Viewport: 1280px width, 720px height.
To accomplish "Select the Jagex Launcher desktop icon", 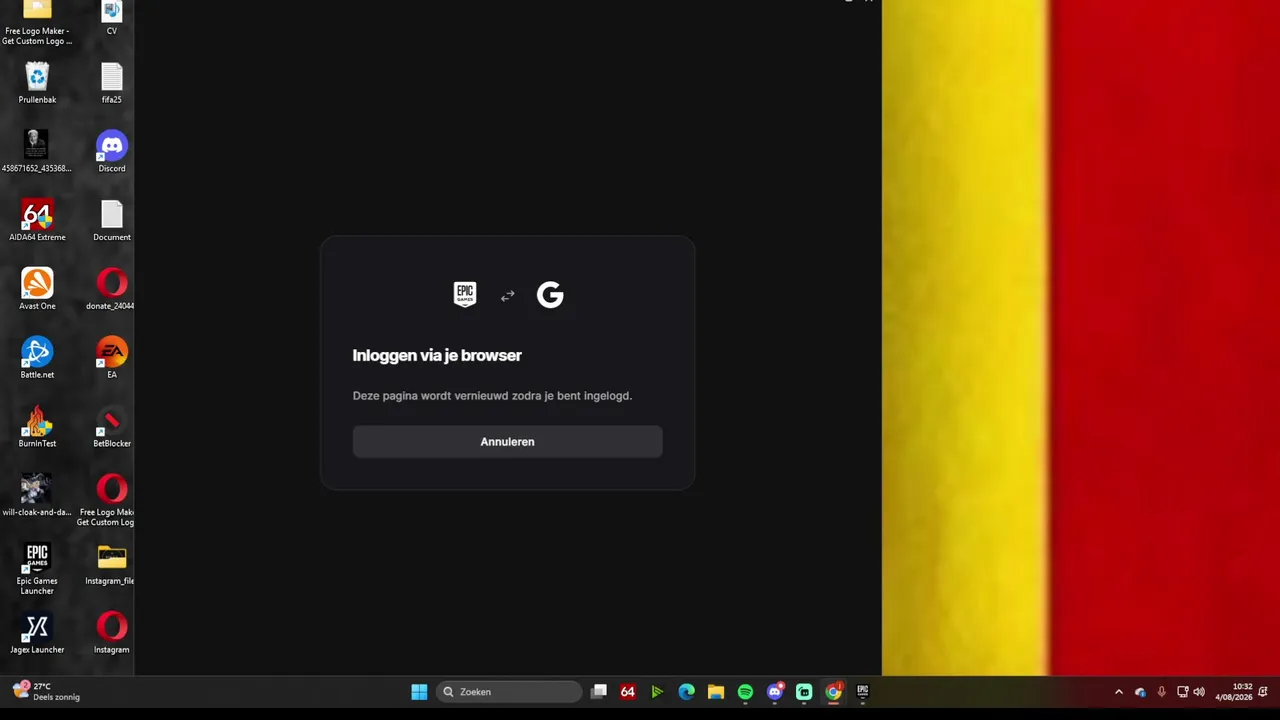I will [37, 634].
